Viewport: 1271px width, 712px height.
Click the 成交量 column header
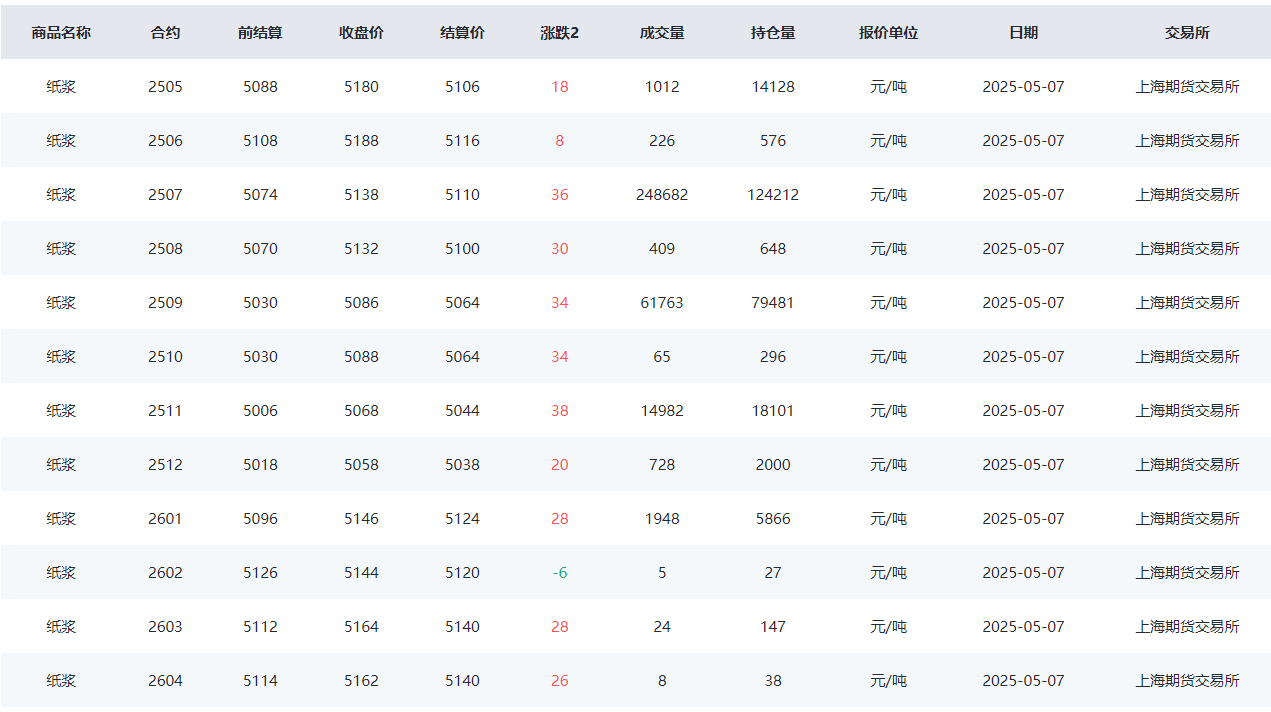click(x=662, y=33)
